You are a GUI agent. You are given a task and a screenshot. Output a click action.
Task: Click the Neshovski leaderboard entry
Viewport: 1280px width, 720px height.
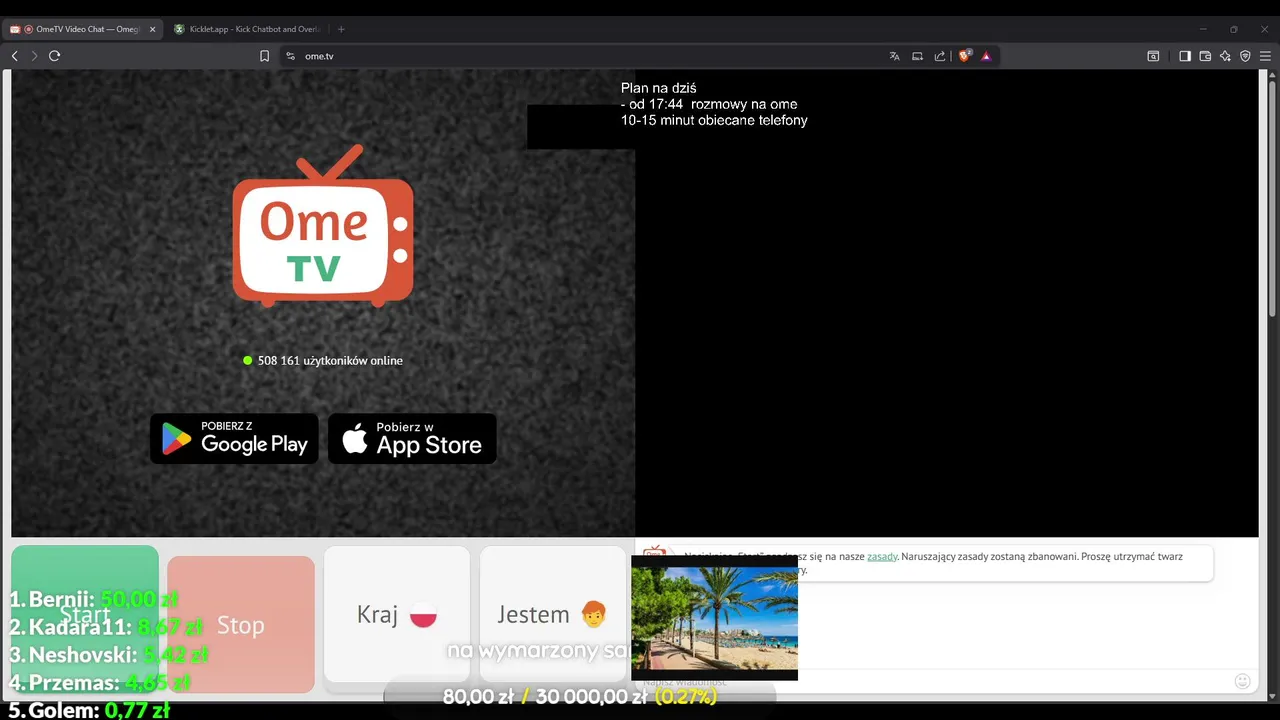coord(108,655)
